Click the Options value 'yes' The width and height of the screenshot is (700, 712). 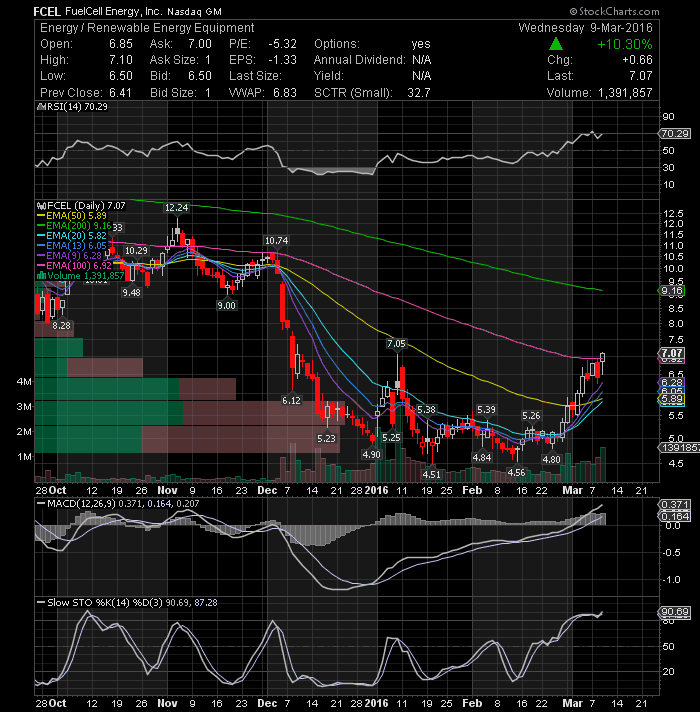(x=421, y=44)
